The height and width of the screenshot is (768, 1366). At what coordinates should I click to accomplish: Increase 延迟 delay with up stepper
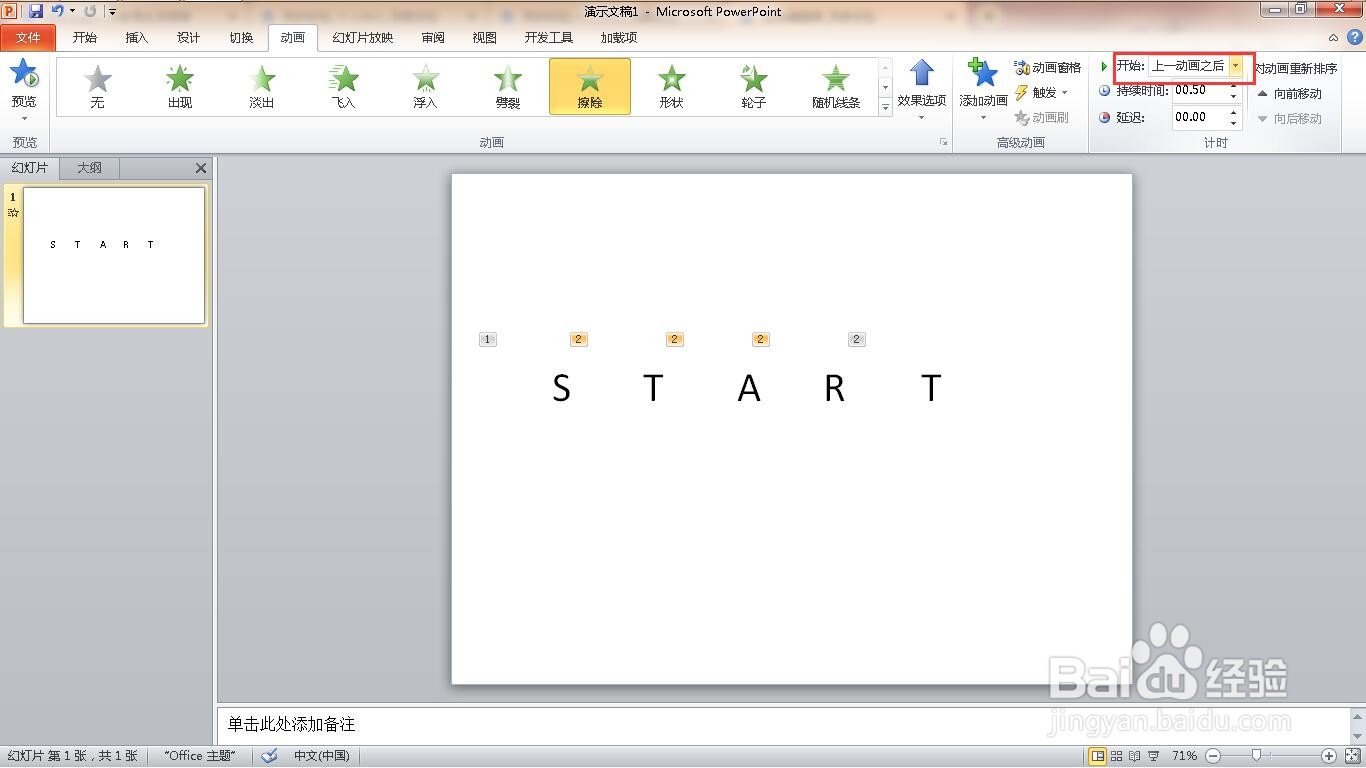click(x=1234, y=112)
